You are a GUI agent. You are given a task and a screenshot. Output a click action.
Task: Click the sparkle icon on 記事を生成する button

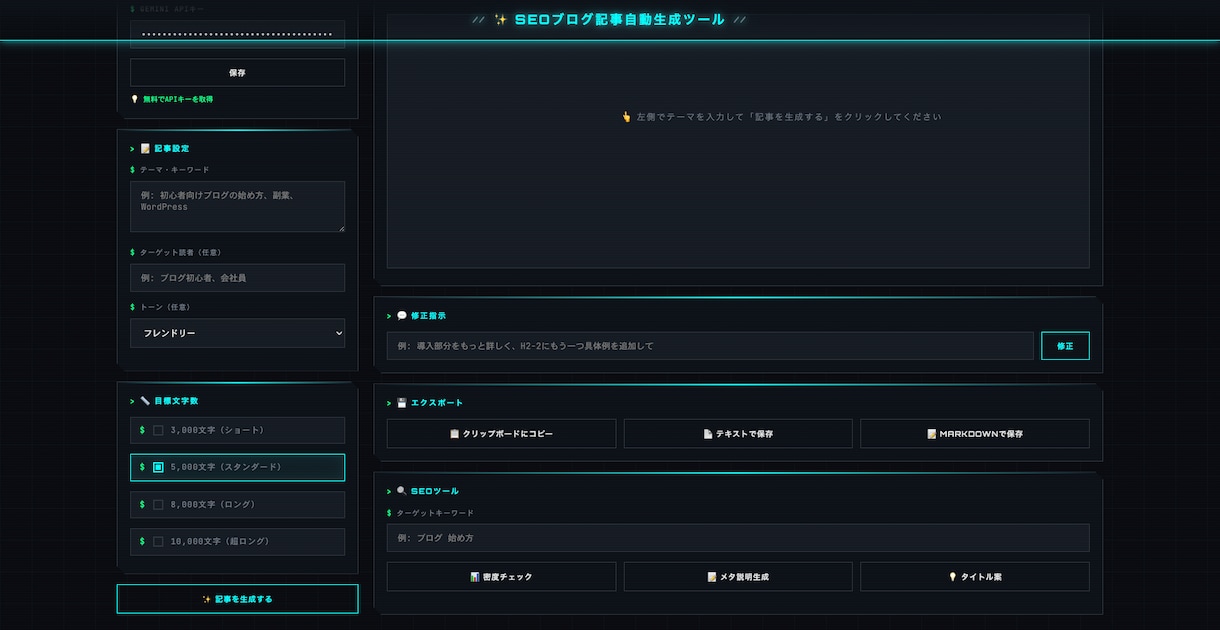207,599
